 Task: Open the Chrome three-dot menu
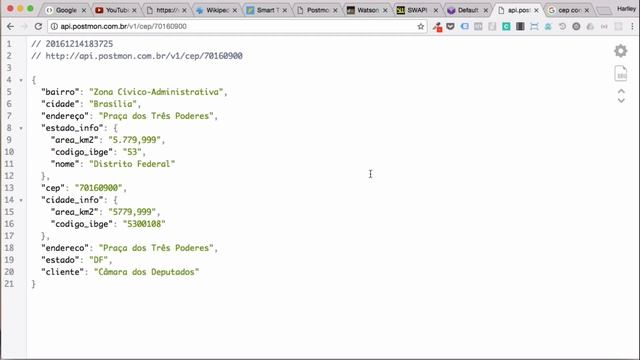pyautogui.click(x=632, y=27)
